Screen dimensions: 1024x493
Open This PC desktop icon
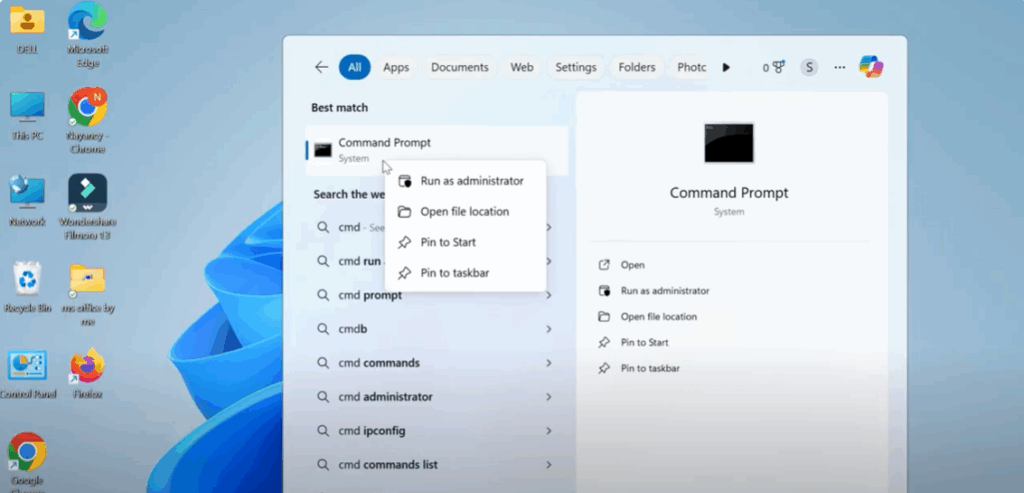click(27, 116)
